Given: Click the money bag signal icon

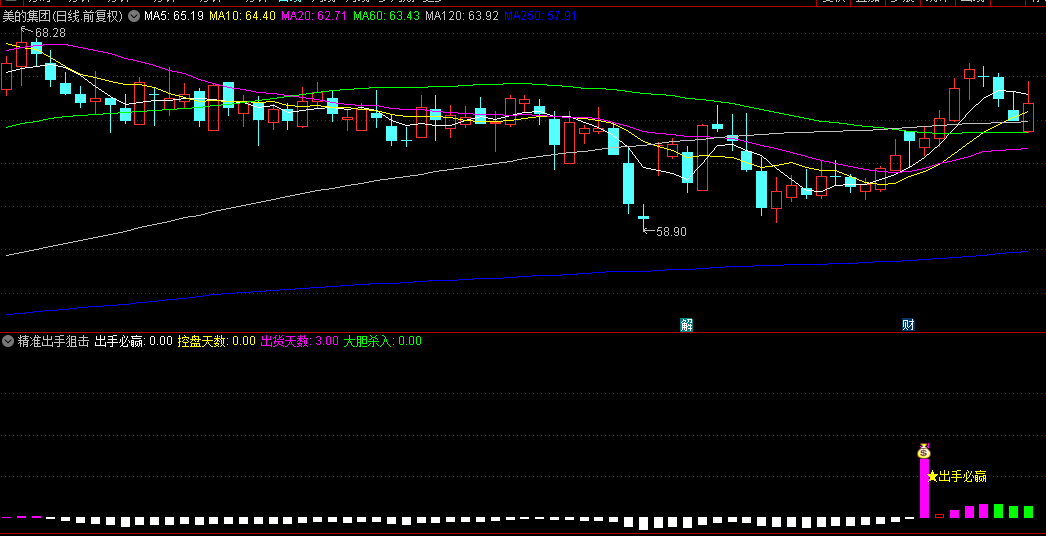Looking at the screenshot, I should (x=924, y=451).
